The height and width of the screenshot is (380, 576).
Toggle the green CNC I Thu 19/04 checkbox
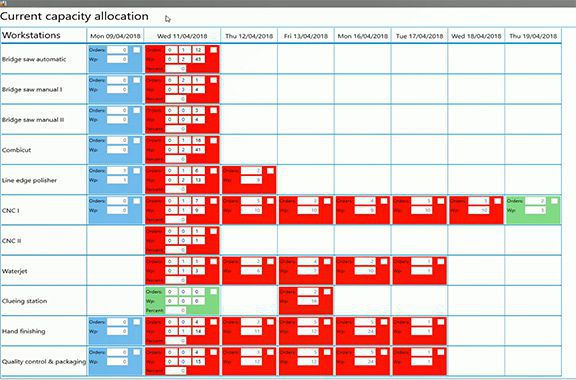tap(554, 201)
